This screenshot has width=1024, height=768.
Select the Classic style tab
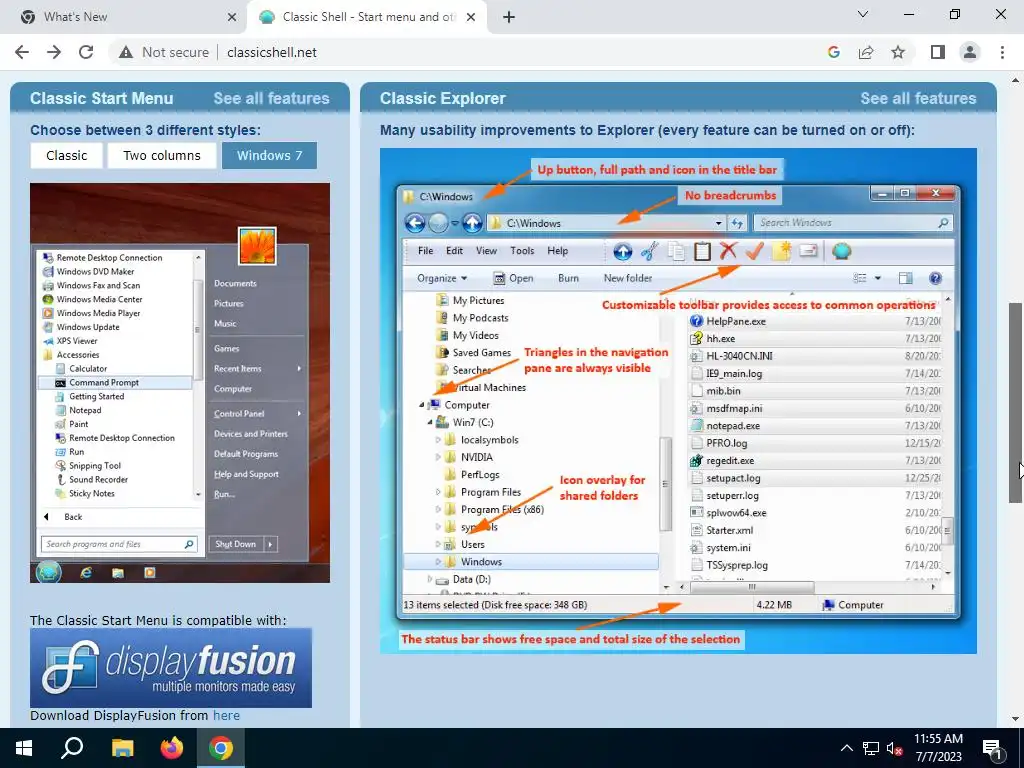pos(67,155)
